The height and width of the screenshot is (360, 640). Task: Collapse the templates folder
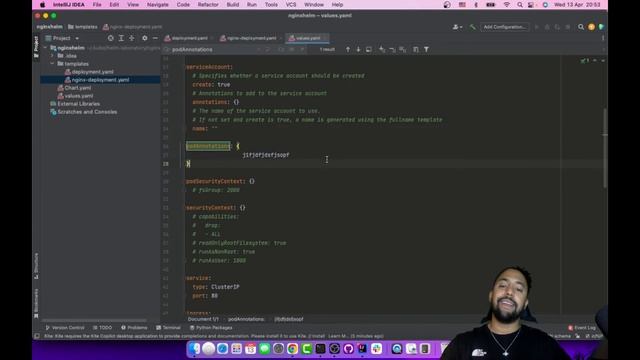(52, 64)
